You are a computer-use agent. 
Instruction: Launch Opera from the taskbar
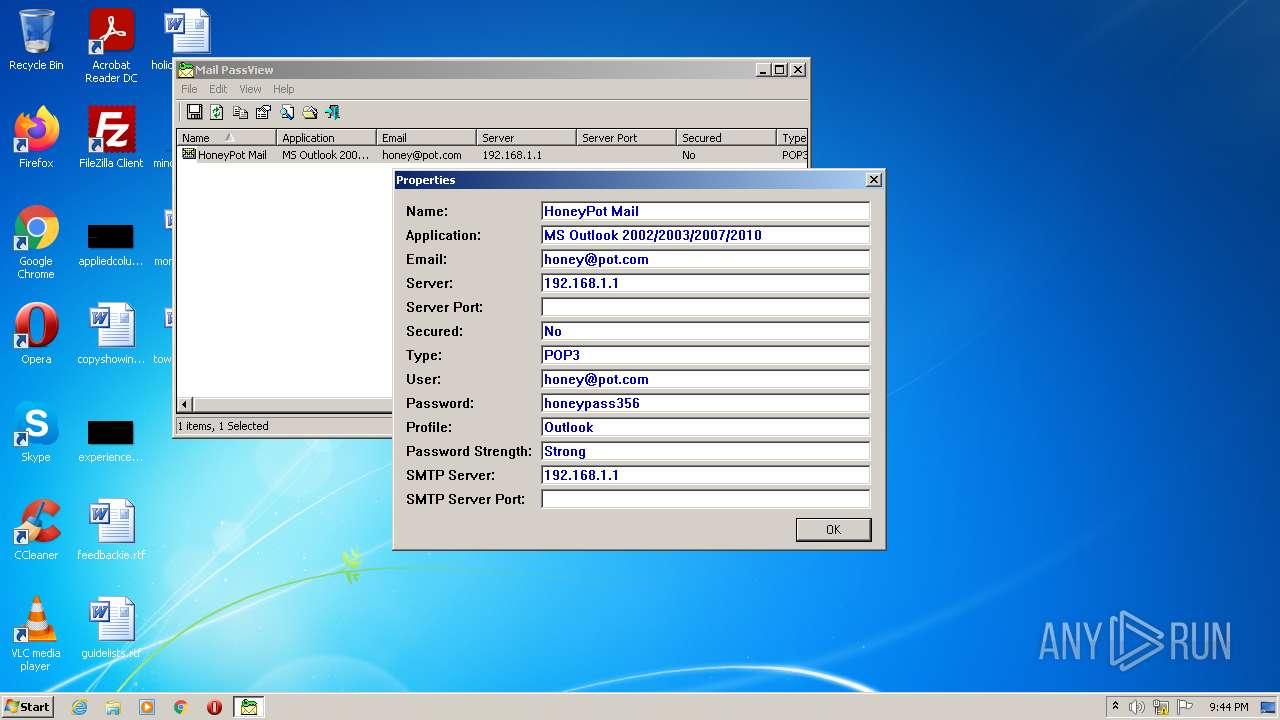pyautogui.click(x=214, y=707)
